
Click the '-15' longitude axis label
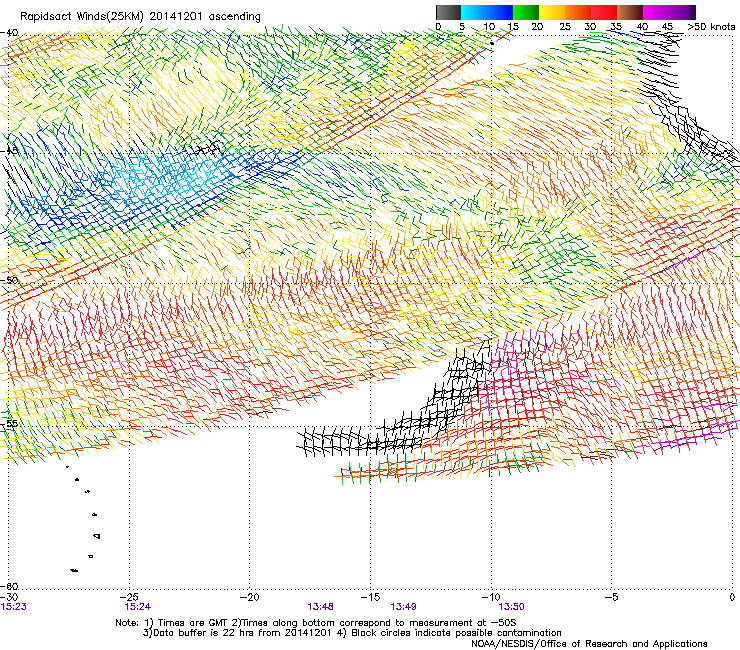[x=370, y=597]
